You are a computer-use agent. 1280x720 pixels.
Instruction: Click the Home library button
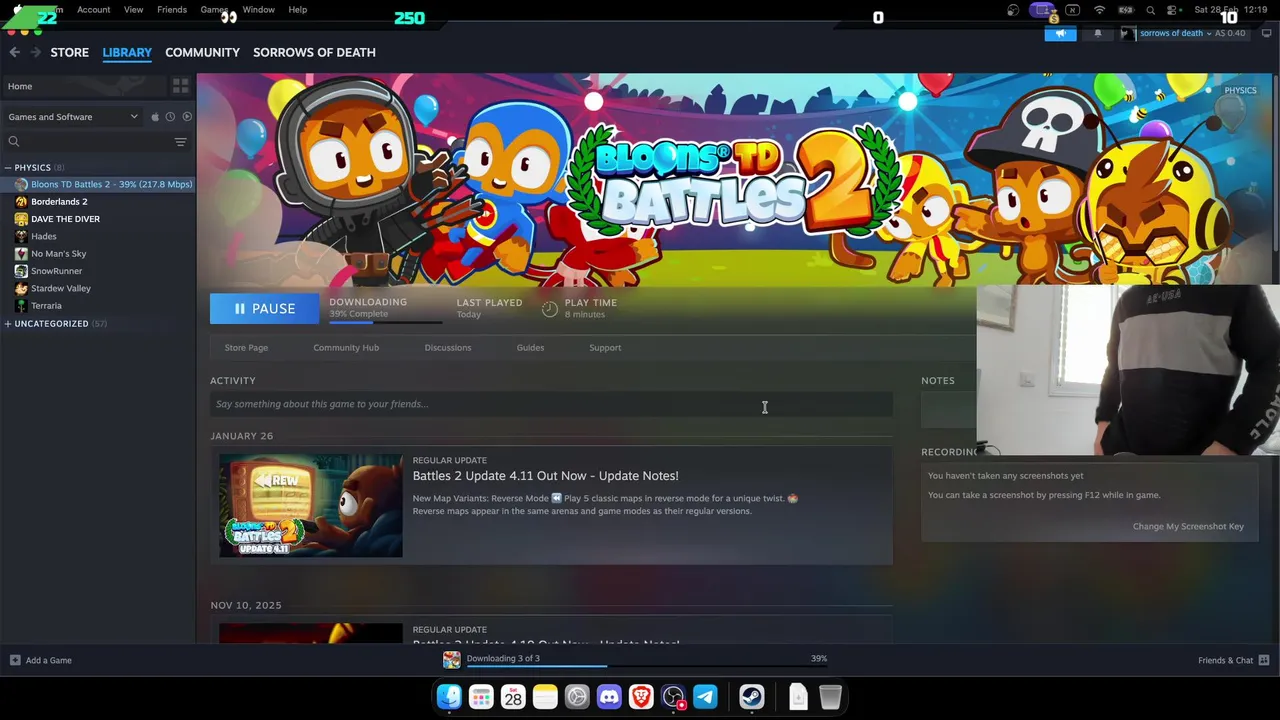[x=83, y=86]
